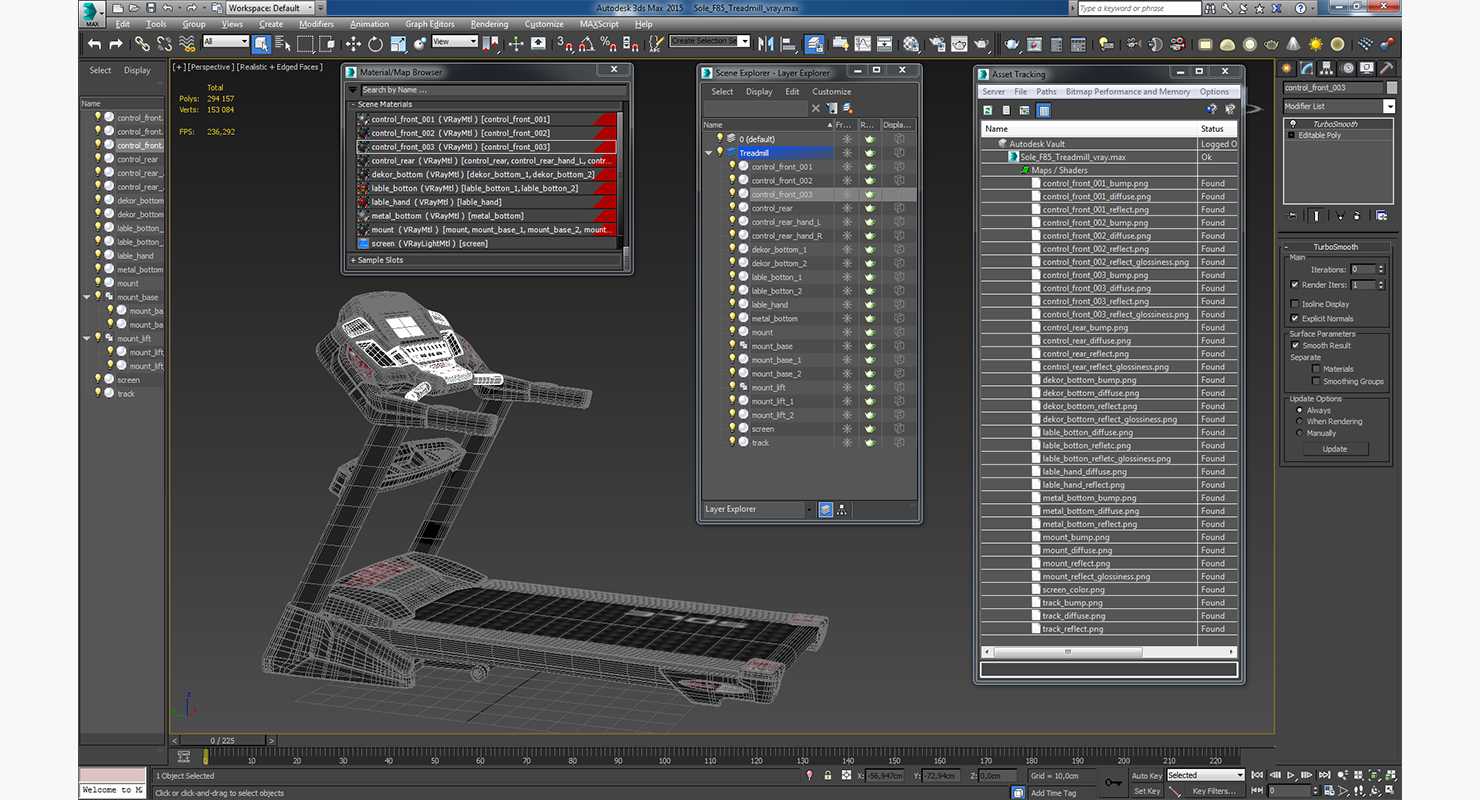Select the When Rendering update option
This screenshot has height=800, width=1480.
point(1300,421)
